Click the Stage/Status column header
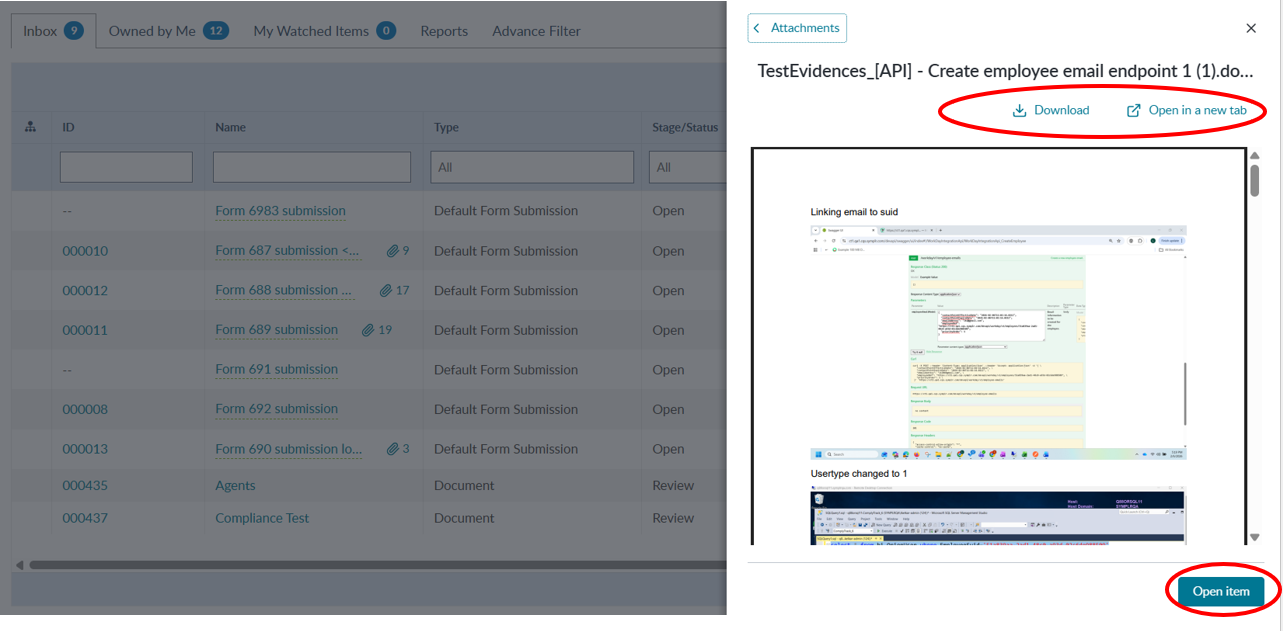Image resolution: width=1283 pixels, height=631 pixels. click(685, 127)
